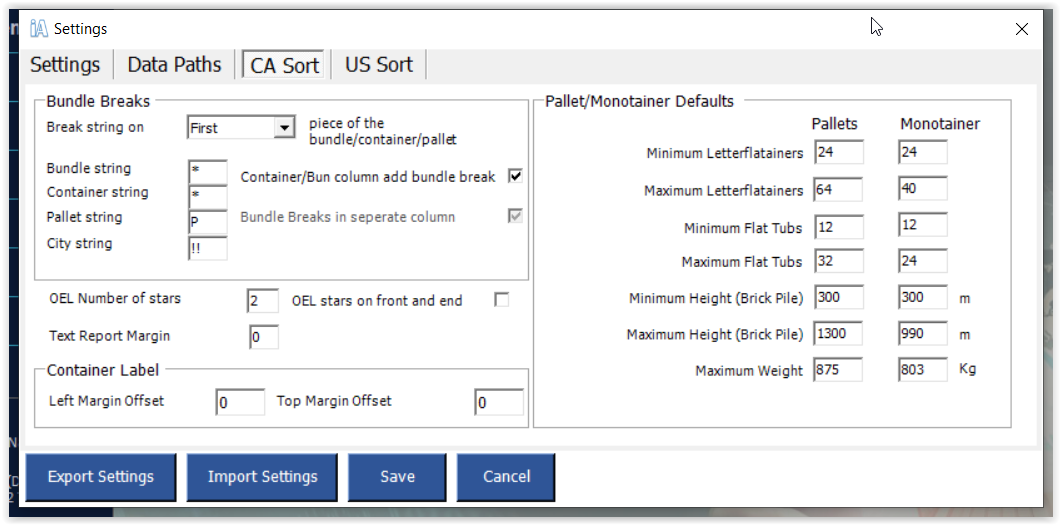The image size is (1061, 525).
Task: Click Monotainer Maximum Letterflatainers field
Action: tap(923, 189)
